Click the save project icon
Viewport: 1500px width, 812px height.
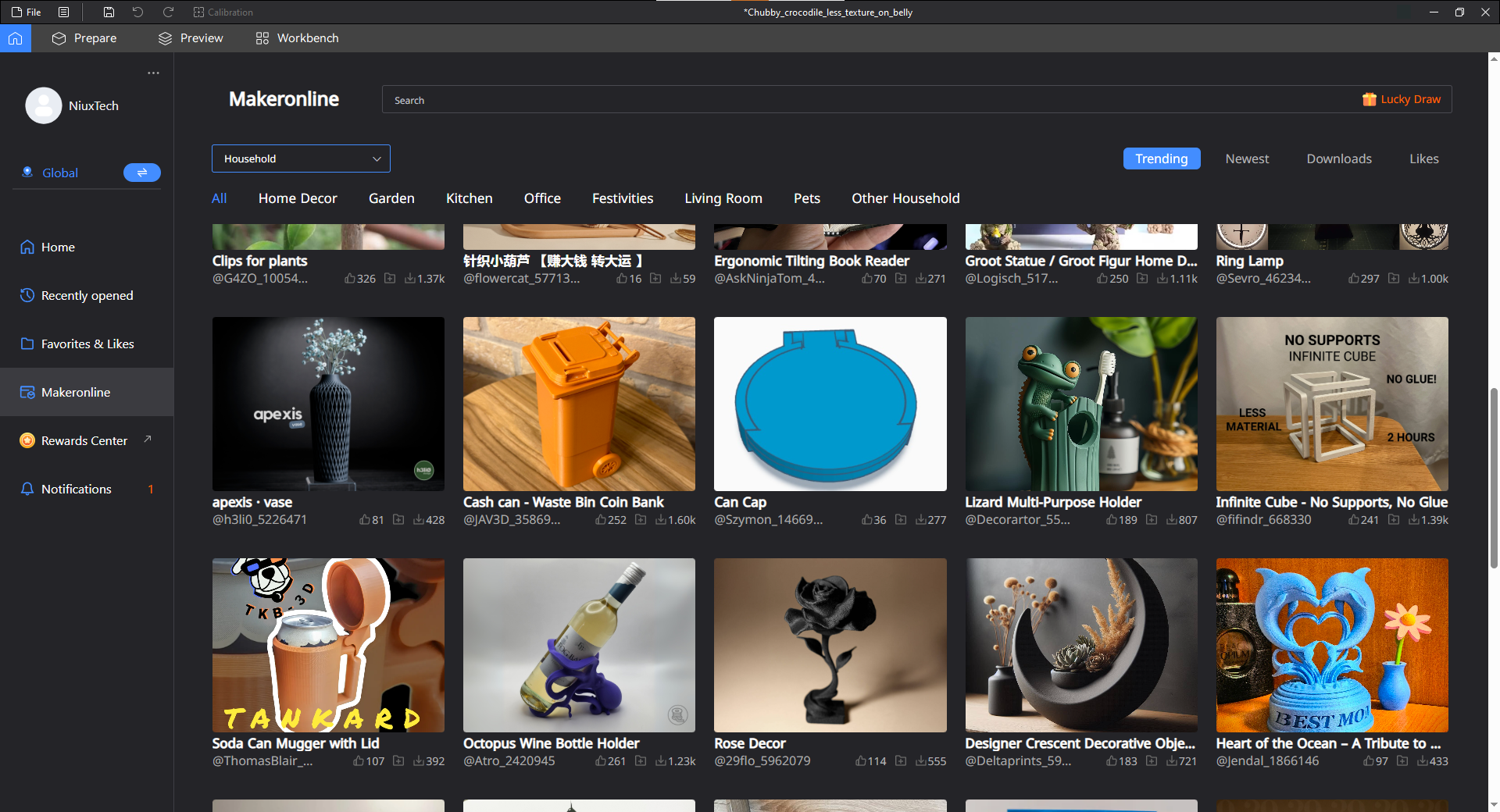click(109, 12)
